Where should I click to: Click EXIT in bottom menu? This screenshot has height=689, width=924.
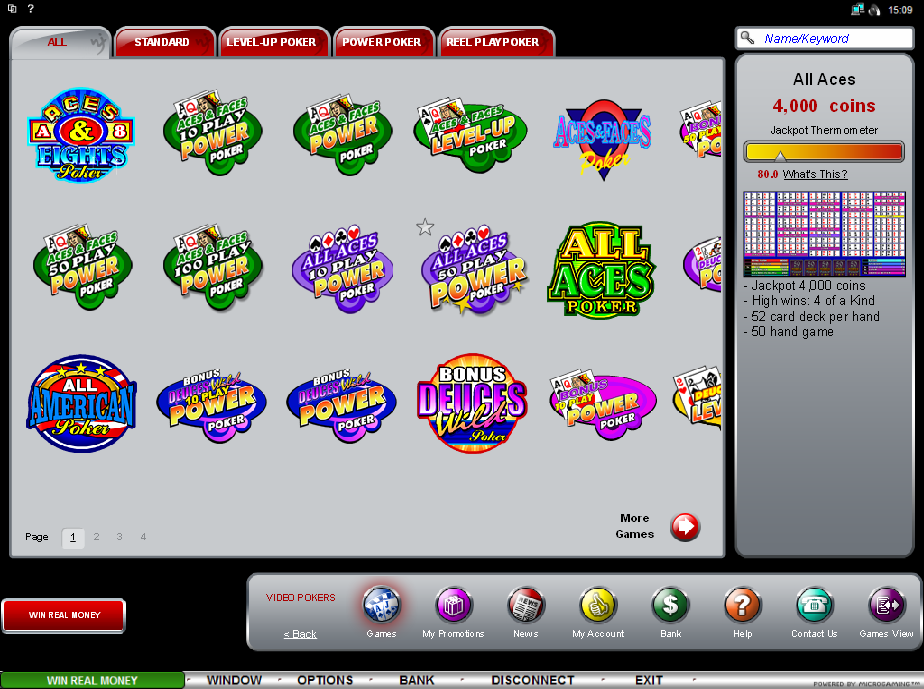(649, 680)
